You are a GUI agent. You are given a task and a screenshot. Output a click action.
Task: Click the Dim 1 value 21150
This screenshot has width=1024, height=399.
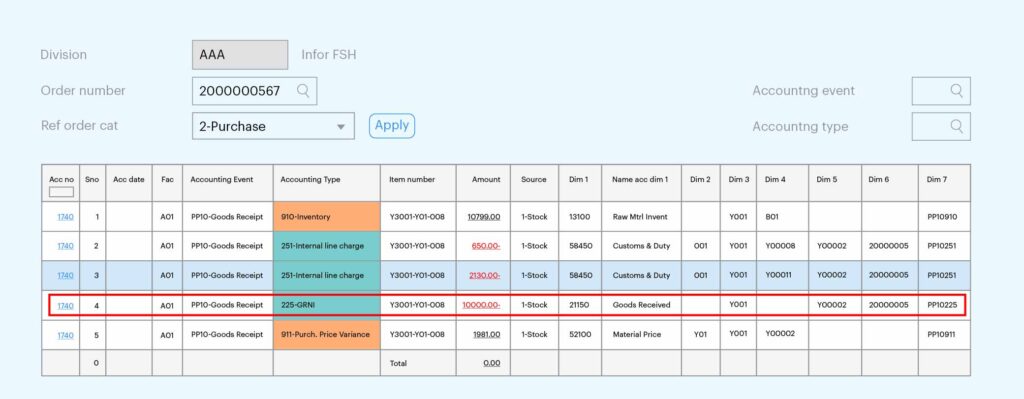(x=579, y=305)
